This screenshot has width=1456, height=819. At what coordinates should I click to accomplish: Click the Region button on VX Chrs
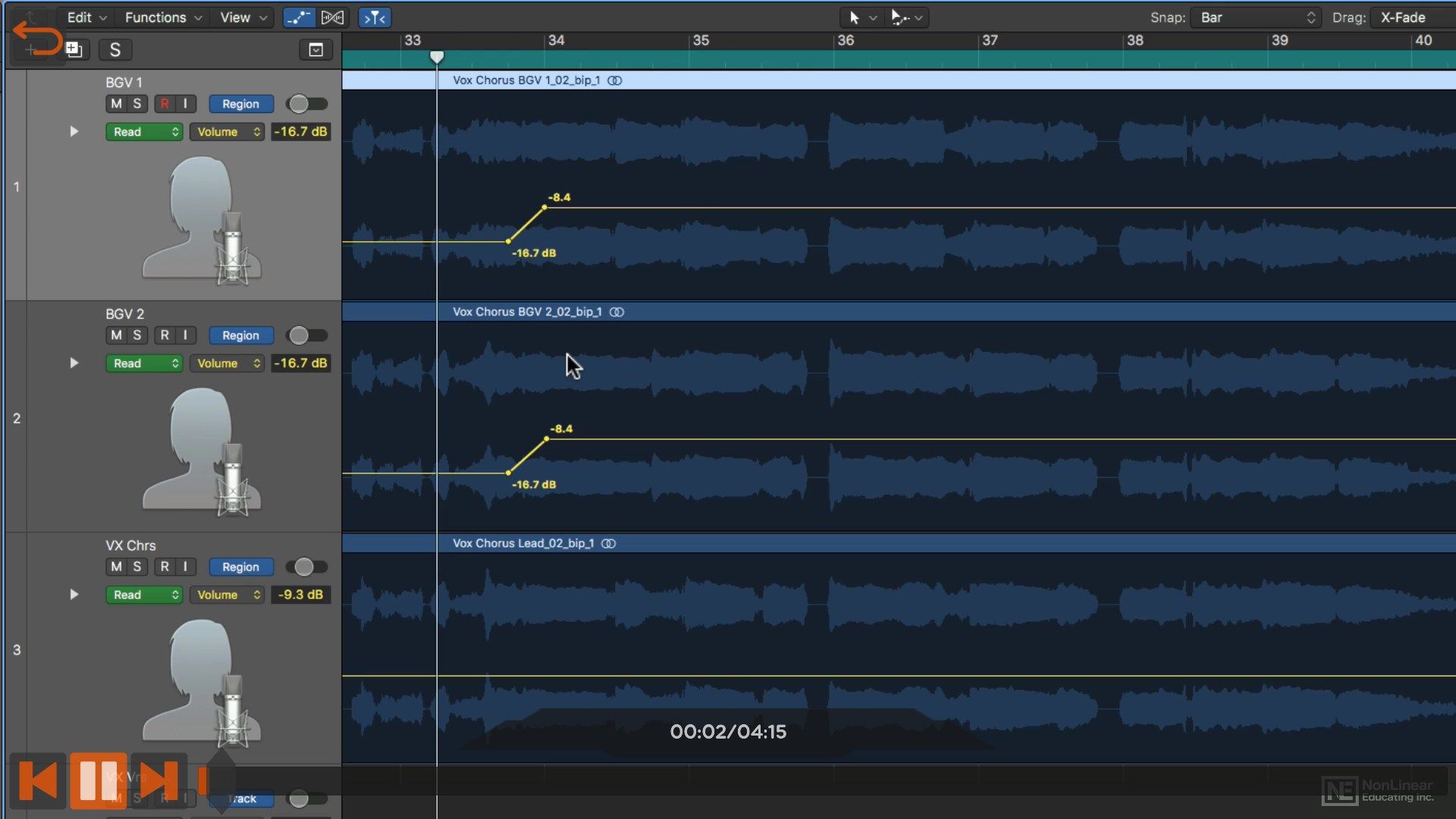(x=241, y=567)
